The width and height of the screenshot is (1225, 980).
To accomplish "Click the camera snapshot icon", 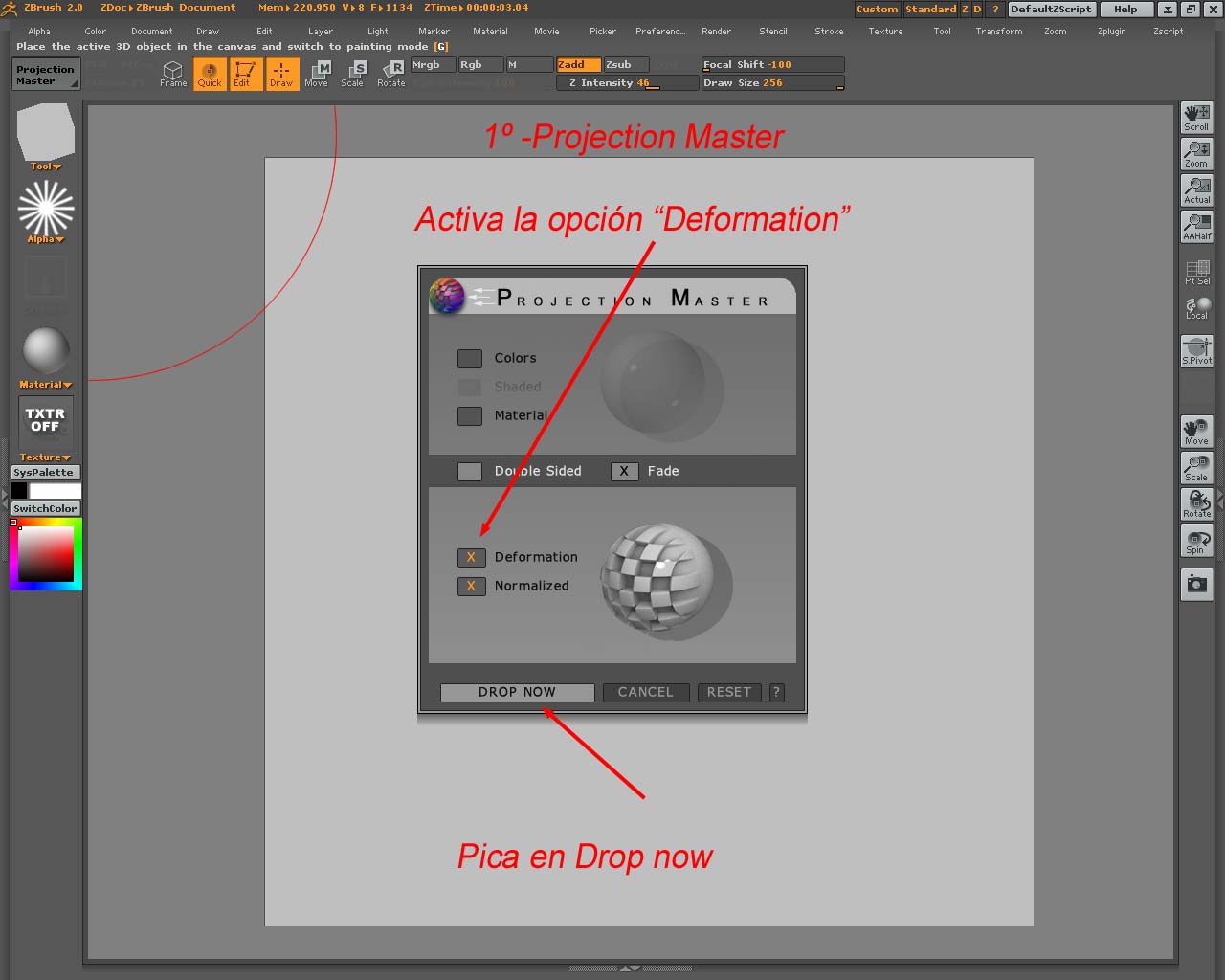I will [x=1196, y=584].
